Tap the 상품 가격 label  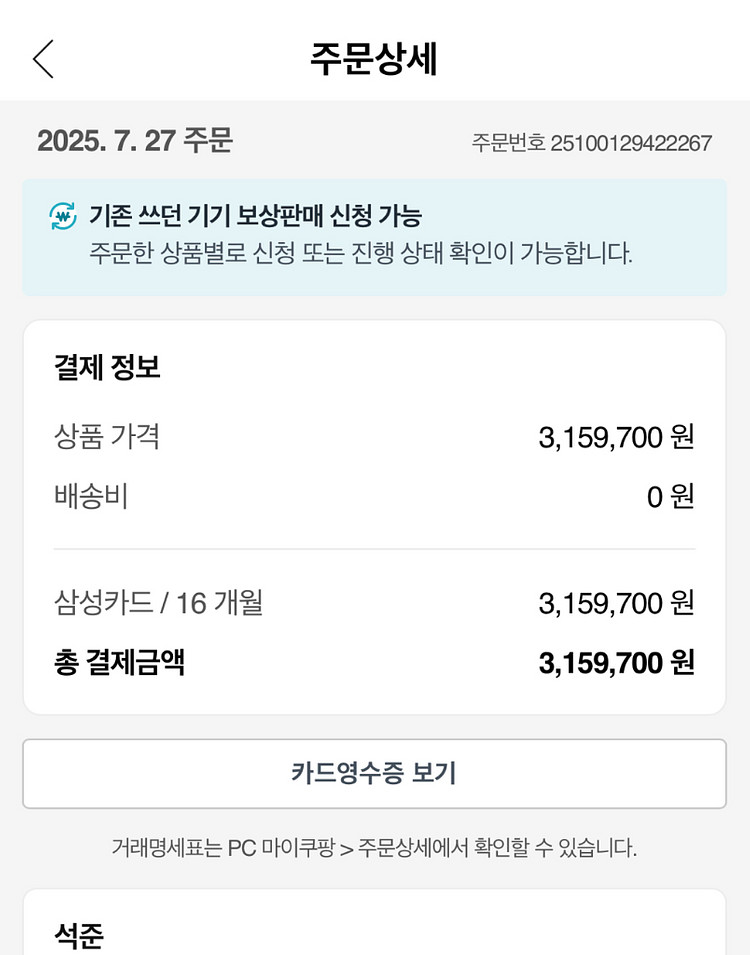[107, 436]
